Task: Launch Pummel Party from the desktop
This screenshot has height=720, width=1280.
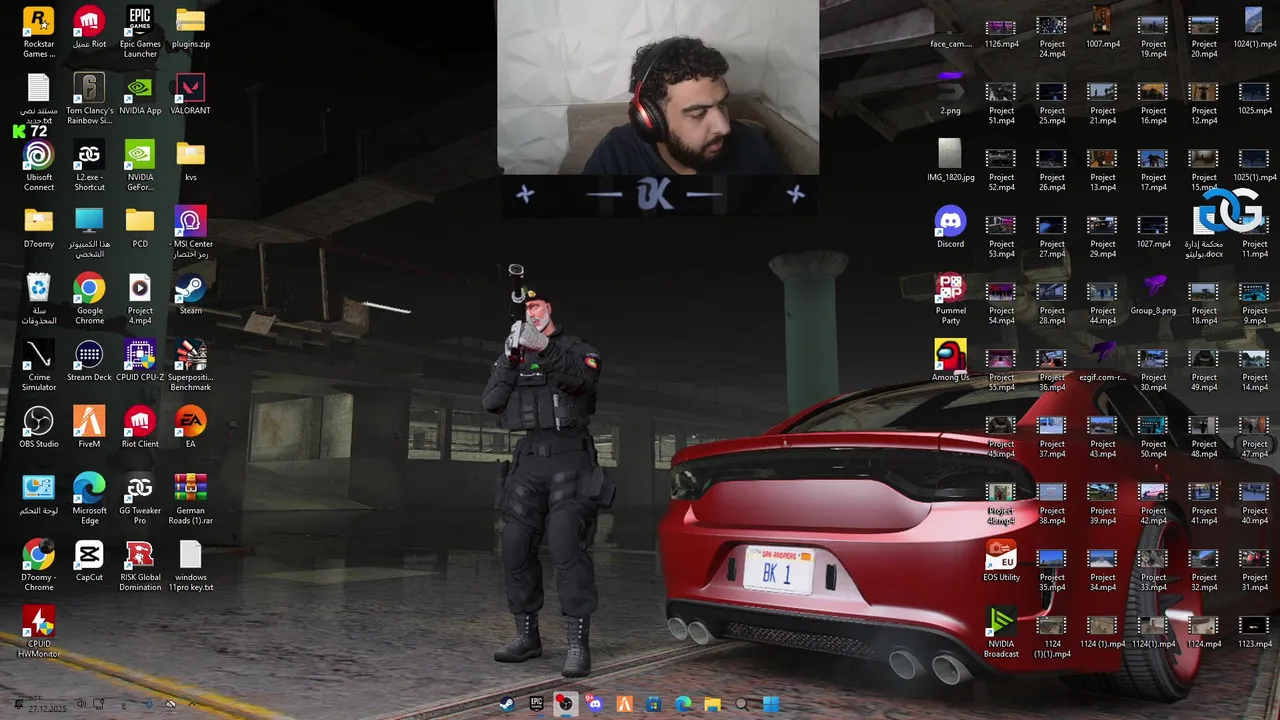Action: tap(950, 298)
